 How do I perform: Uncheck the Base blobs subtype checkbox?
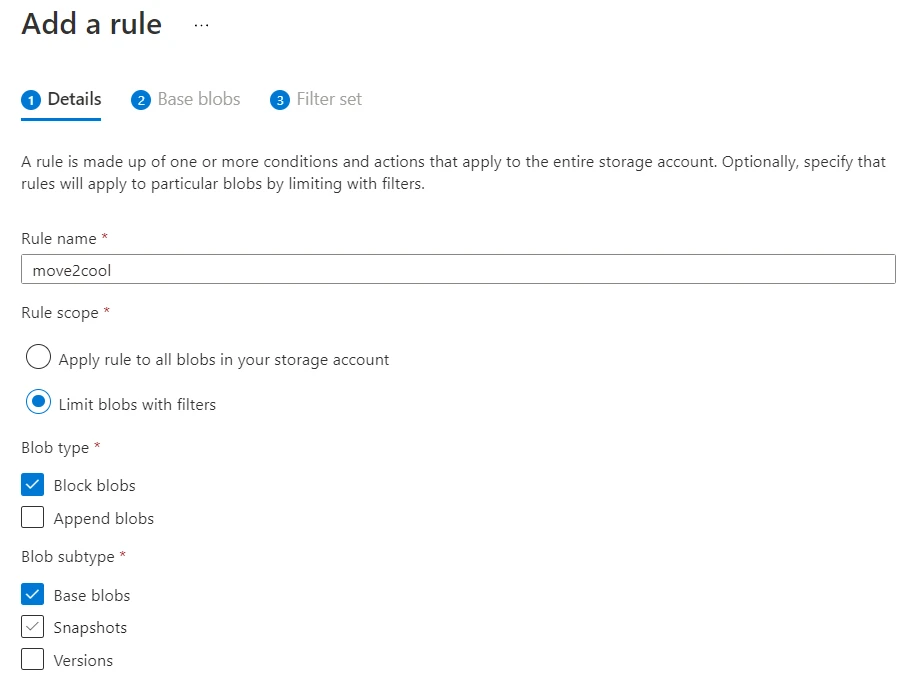(31, 594)
